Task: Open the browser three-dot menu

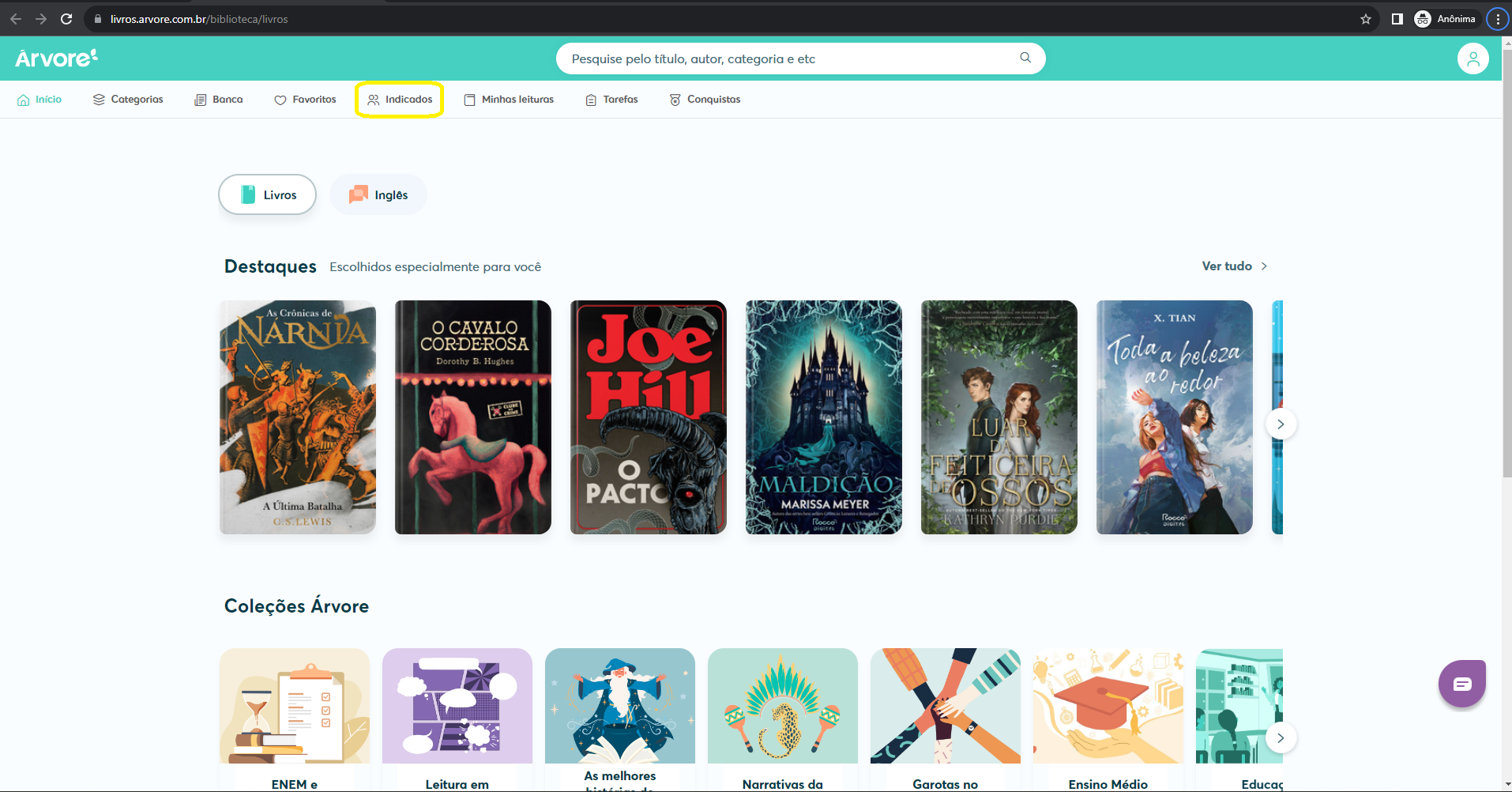Action: pos(1498,19)
